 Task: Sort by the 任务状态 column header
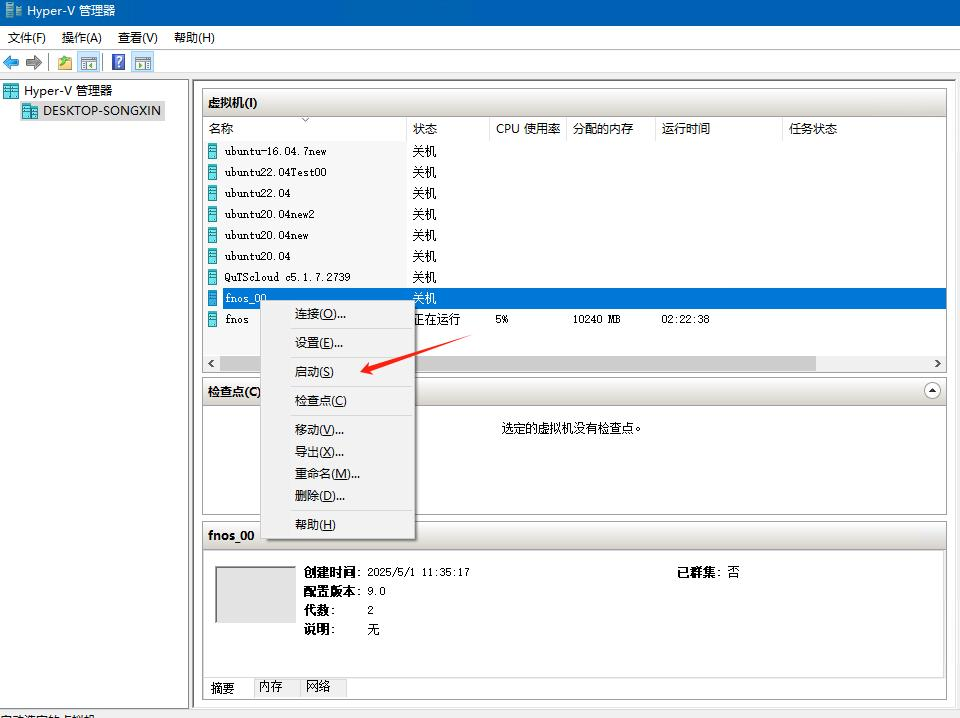[864, 129]
